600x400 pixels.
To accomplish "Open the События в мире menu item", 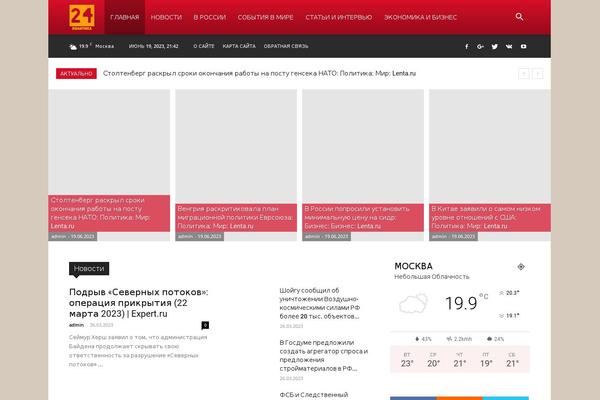I will [265, 17].
